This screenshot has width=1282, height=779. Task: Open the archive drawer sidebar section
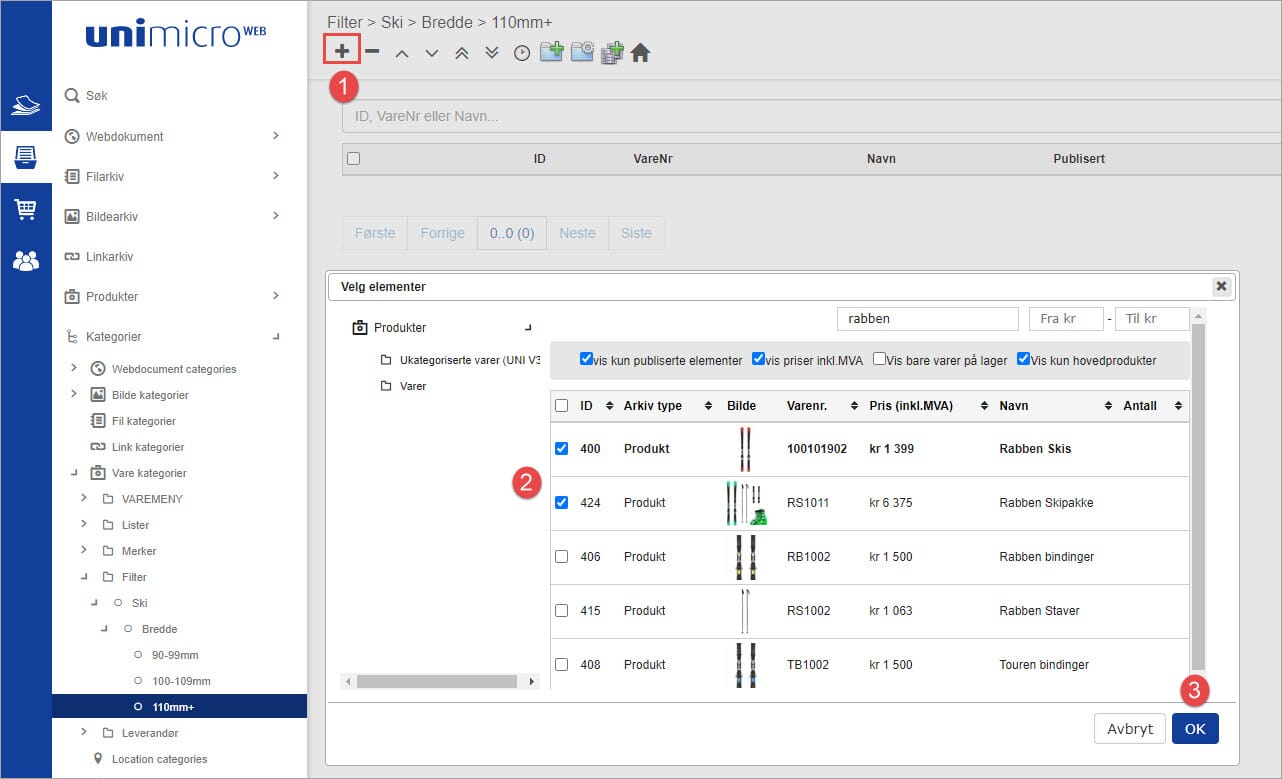pos(26,157)
